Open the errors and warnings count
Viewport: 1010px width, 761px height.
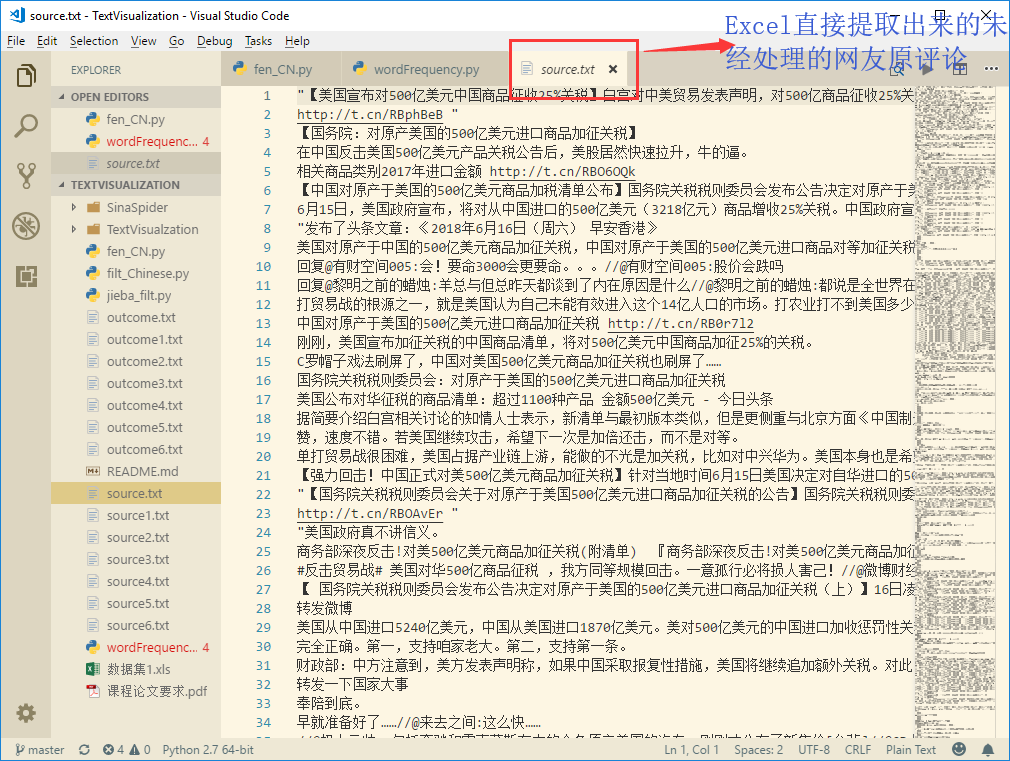pyautogui.click(x=127, y=749)
